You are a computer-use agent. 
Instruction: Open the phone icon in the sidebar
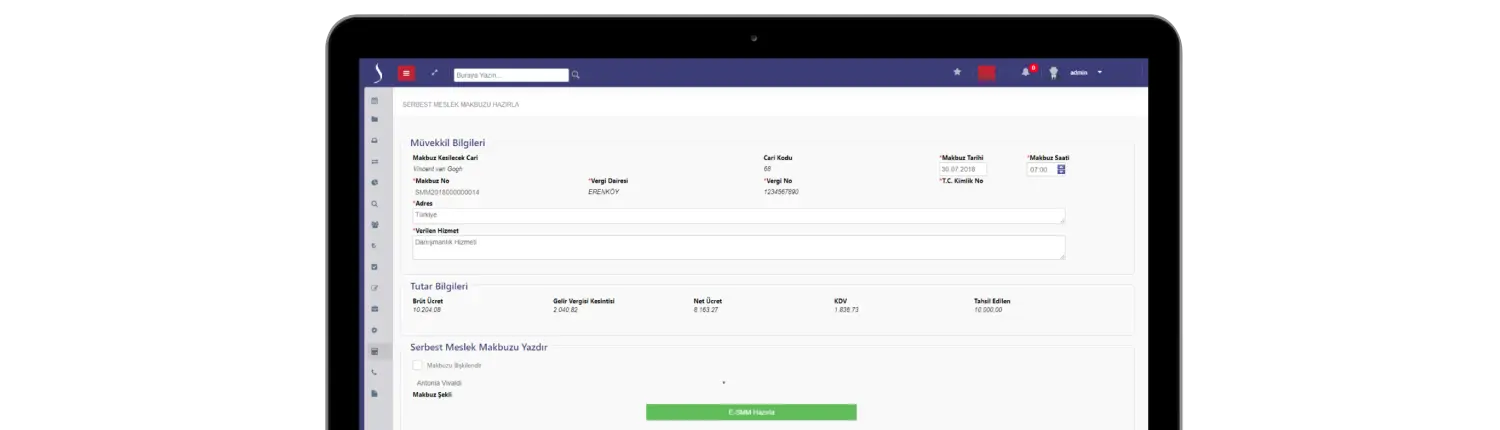(374, 372)
